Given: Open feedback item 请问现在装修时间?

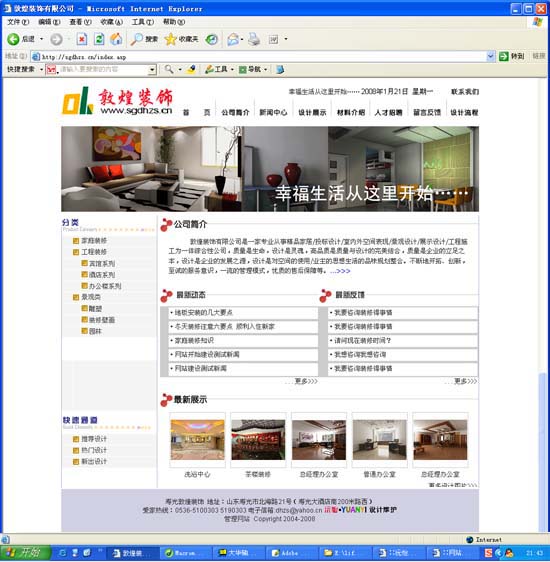Looking at the screenshot, I should (x=362, y=340).
